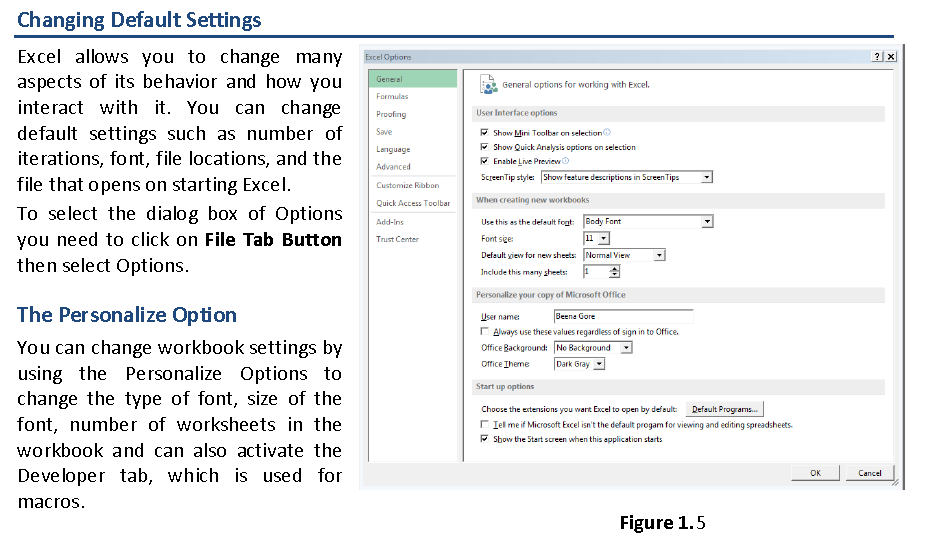Click the General options icon
The image size is (927, 537).
click(488, 85)
